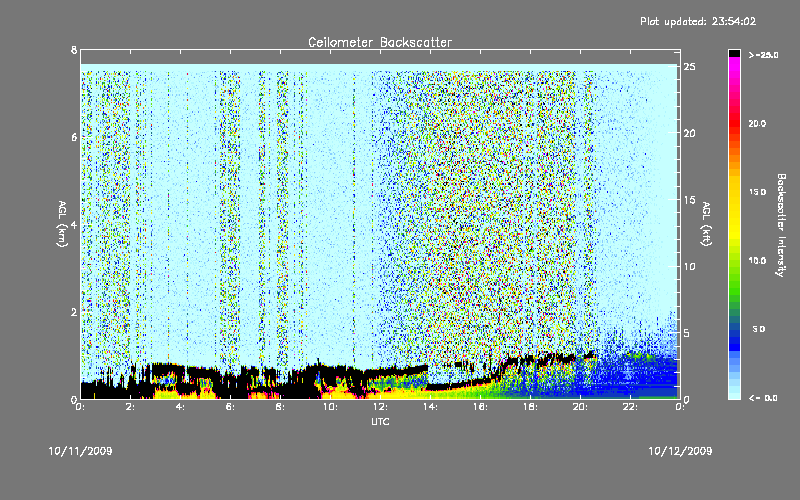Click the "<= 0.0" colorbar value label
800x500 pixels.
(x=763, y=398)
